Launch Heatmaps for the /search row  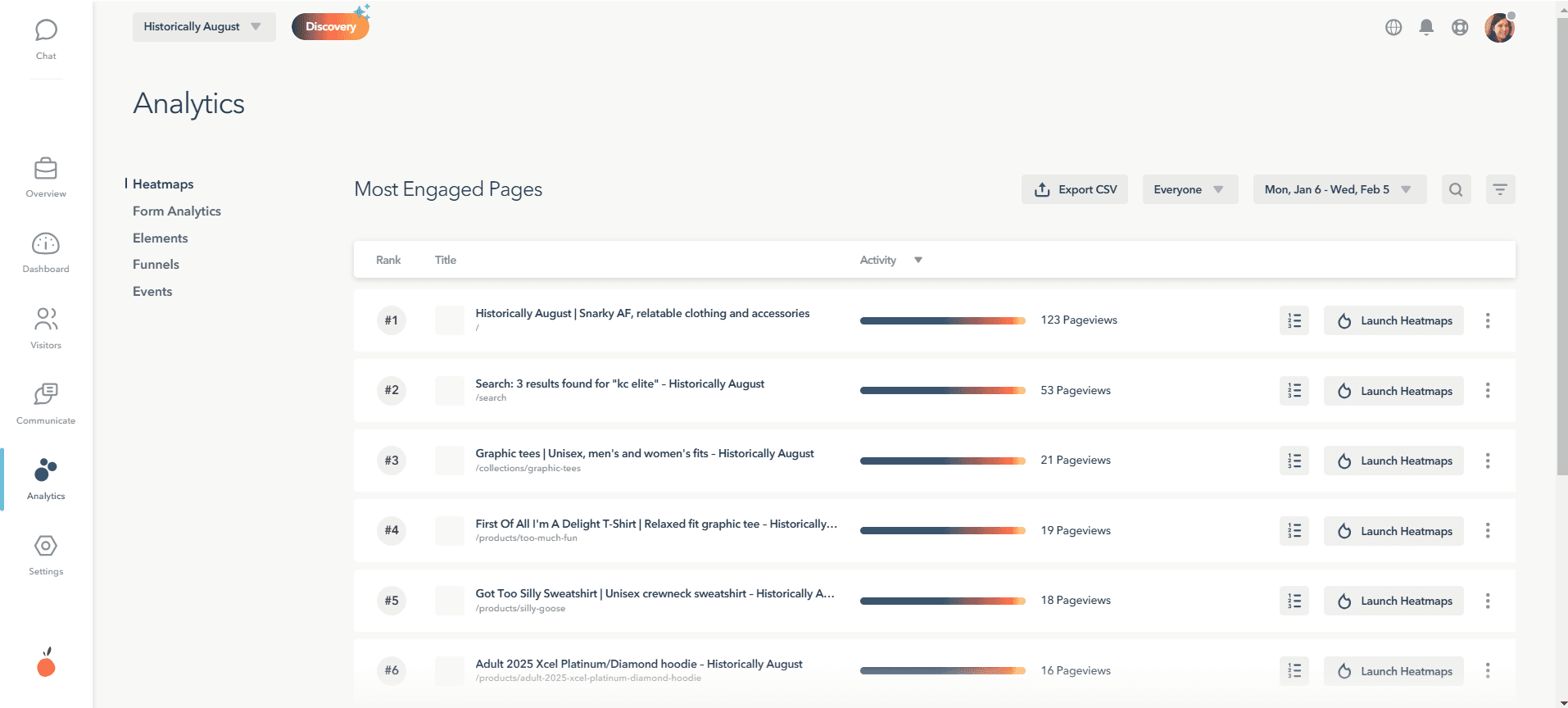pyautogui.click(x=1394, y=391)
